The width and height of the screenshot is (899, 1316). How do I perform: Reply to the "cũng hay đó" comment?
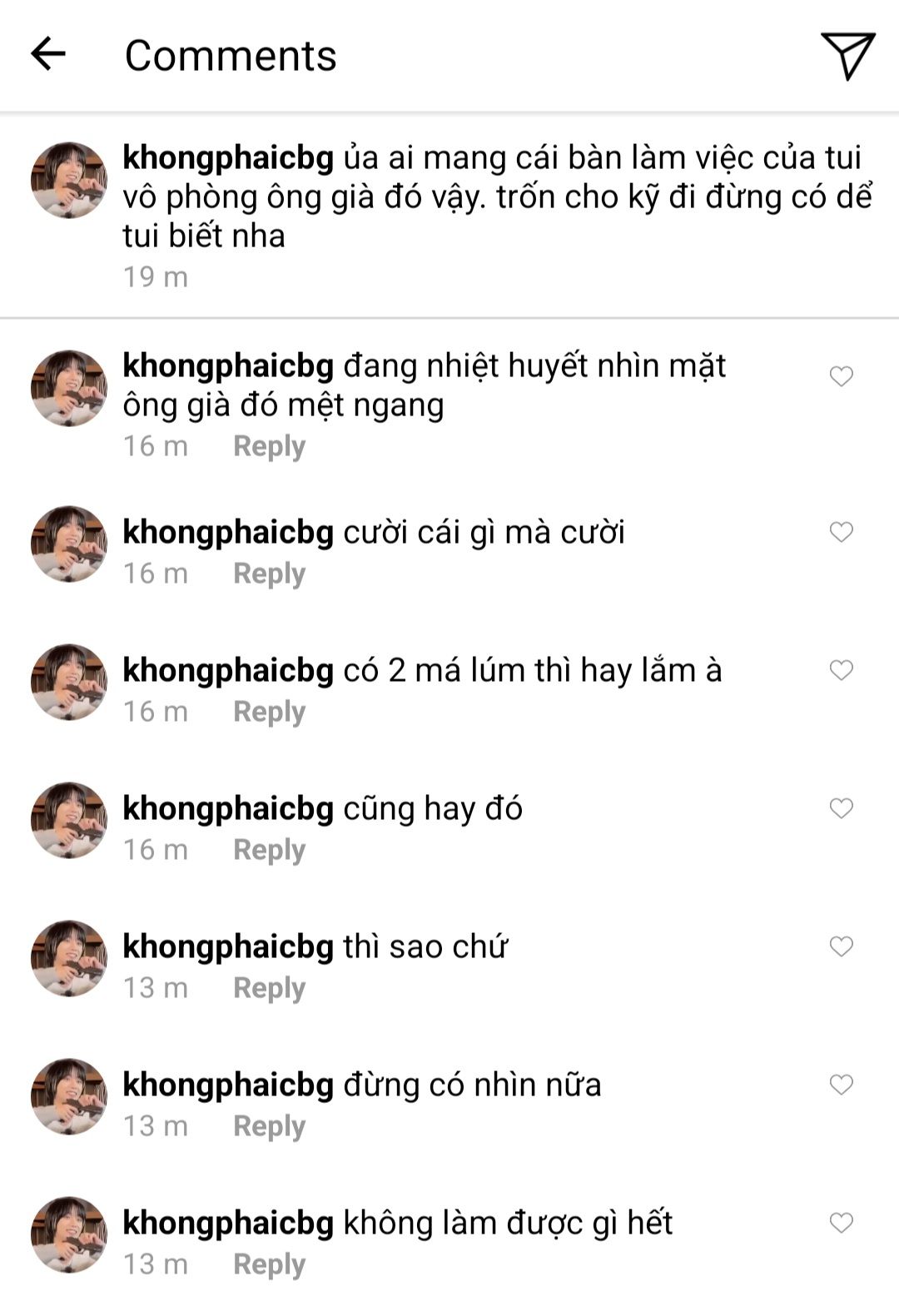[x=269, y=850]
